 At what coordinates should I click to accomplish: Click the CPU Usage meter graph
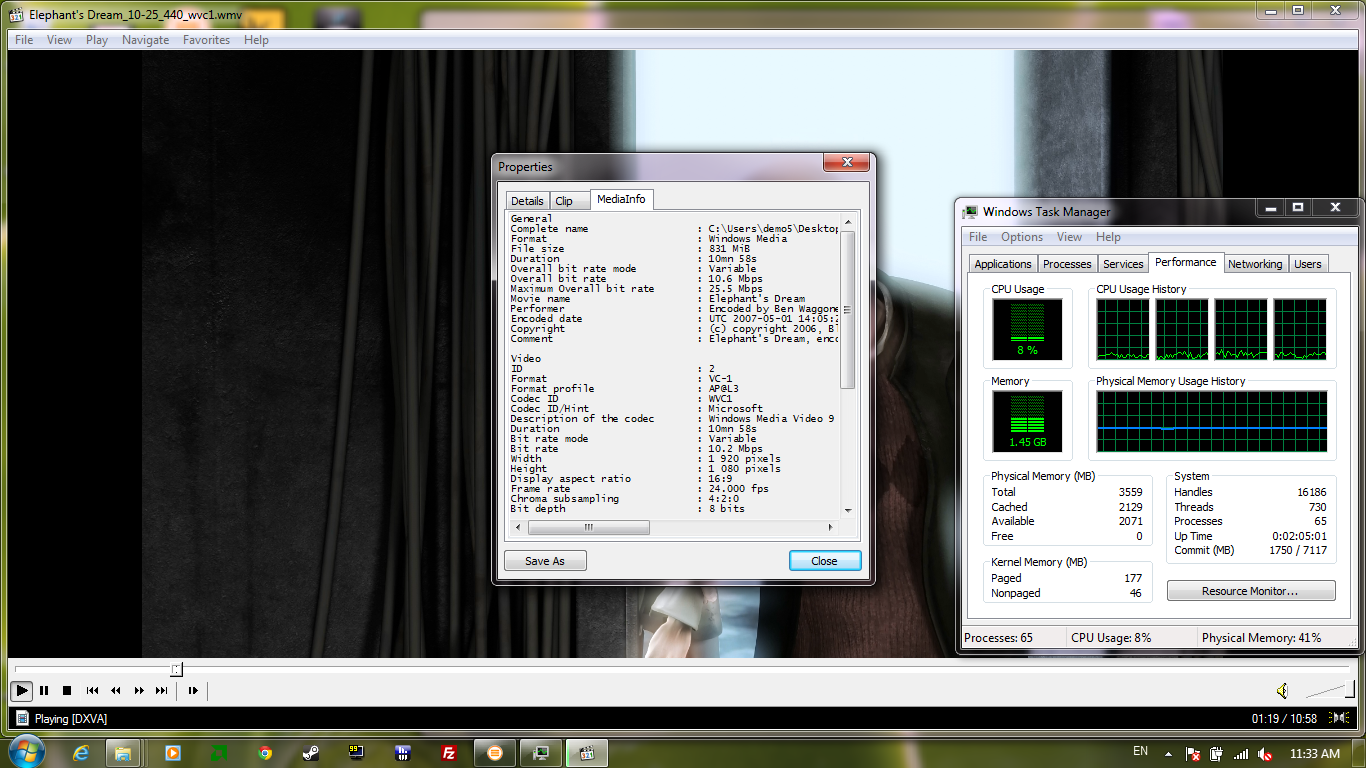click(x=1027, y=329)
